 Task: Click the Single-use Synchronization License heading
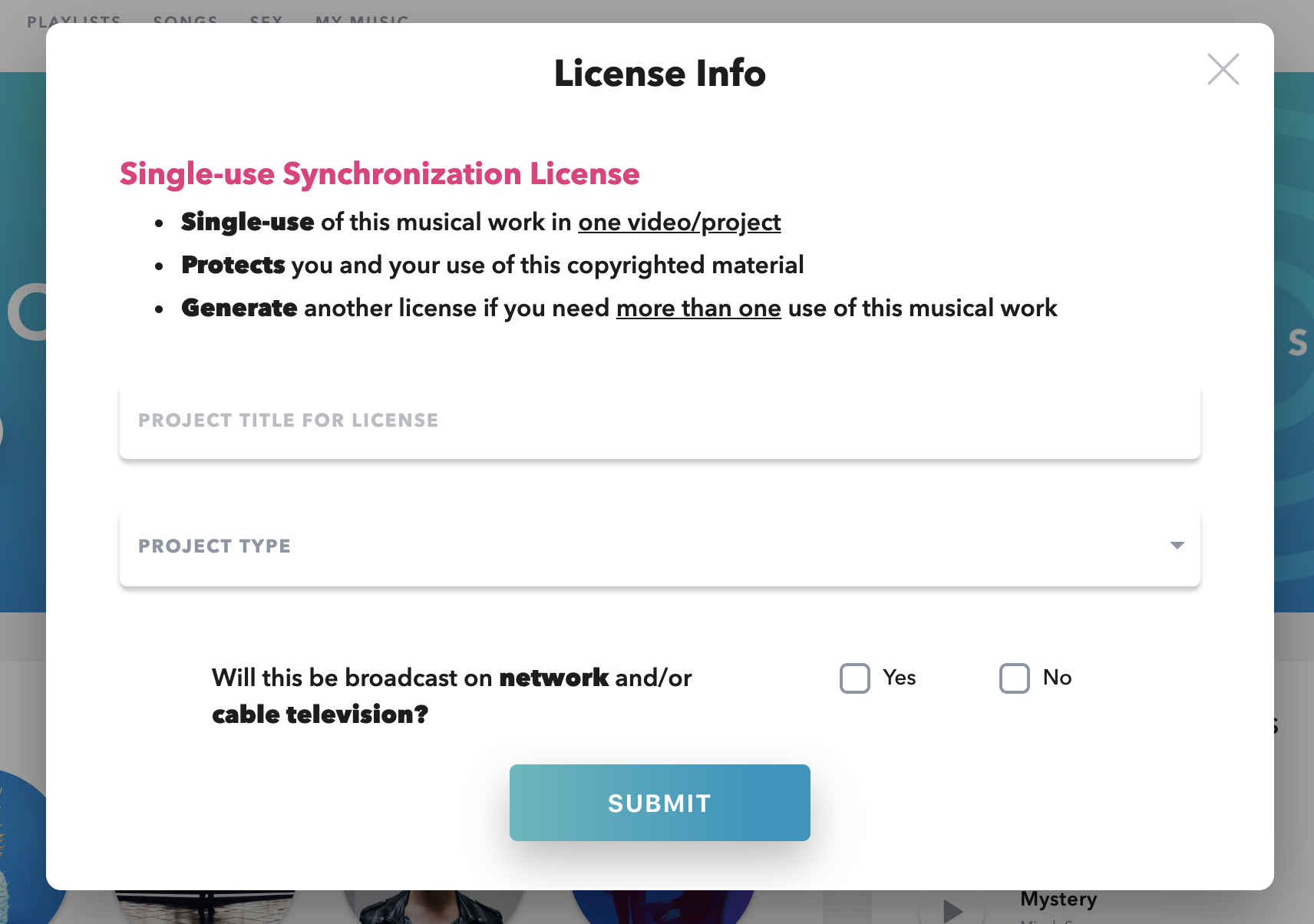[x=379, y=174]
